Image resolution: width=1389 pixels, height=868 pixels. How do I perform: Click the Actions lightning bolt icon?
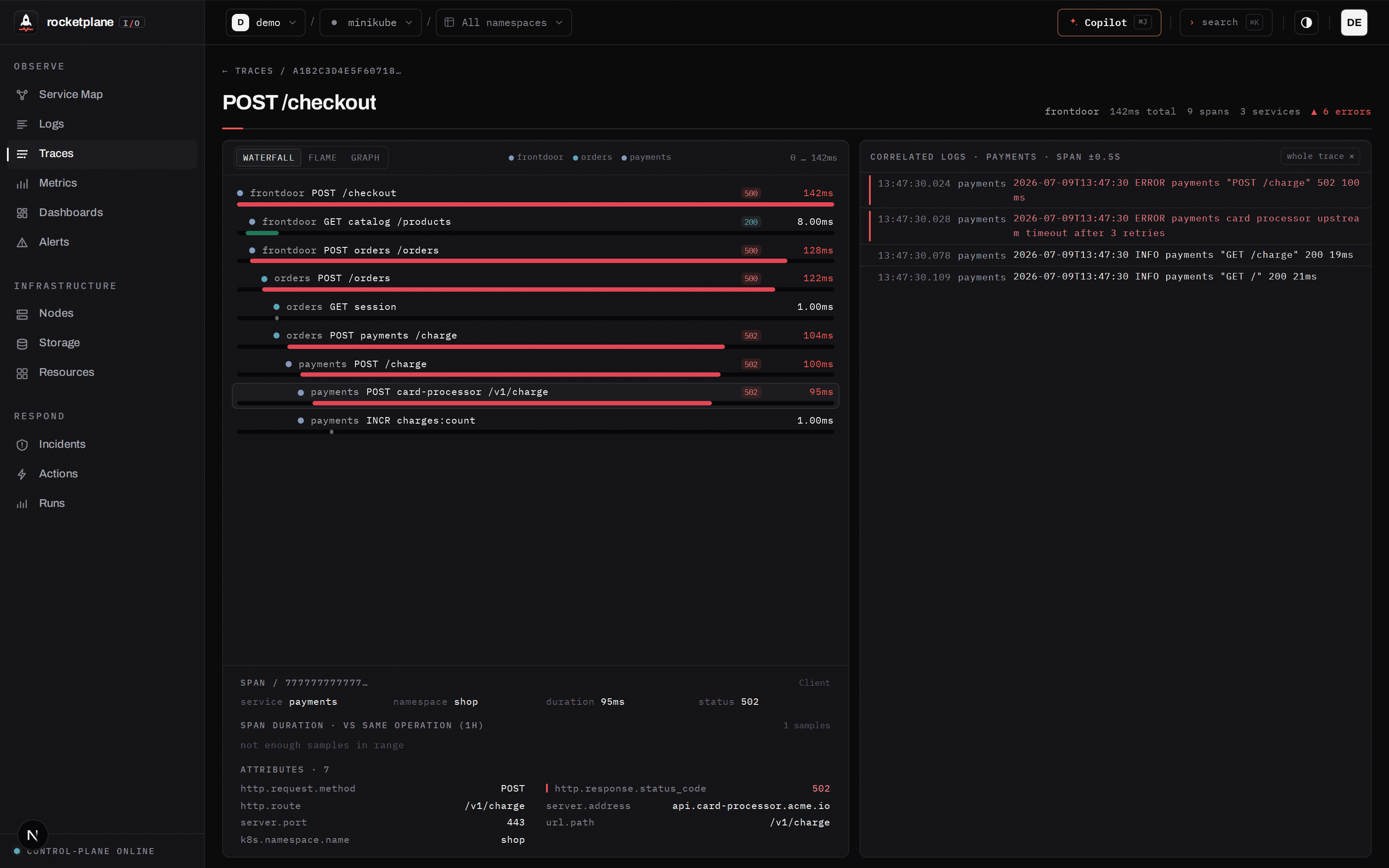click(23, 474)
